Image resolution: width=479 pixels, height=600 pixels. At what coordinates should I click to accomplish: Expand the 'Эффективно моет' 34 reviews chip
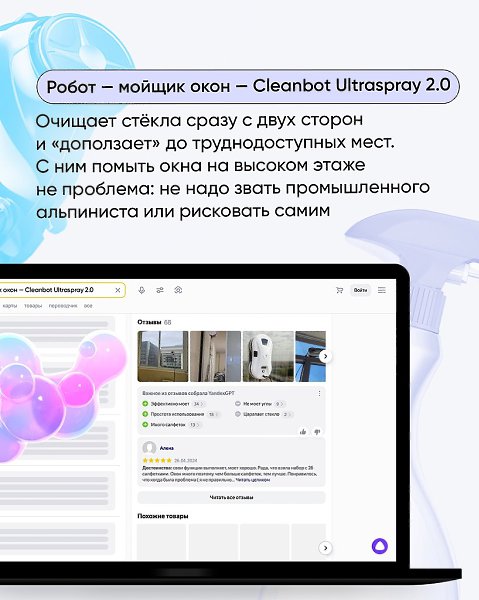coord(174,404)
